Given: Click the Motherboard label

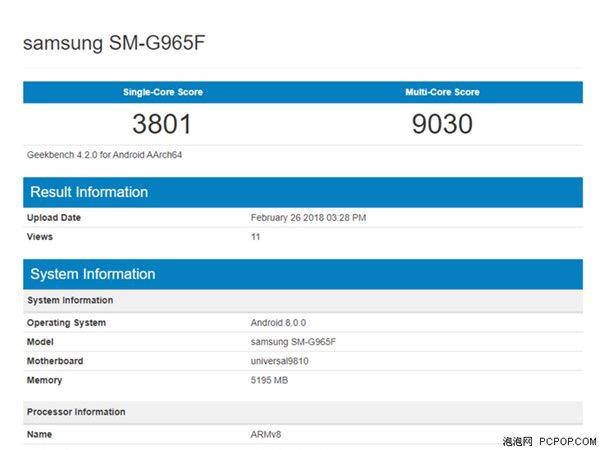Looking at the screenshot, I should (x=55, y=361).
